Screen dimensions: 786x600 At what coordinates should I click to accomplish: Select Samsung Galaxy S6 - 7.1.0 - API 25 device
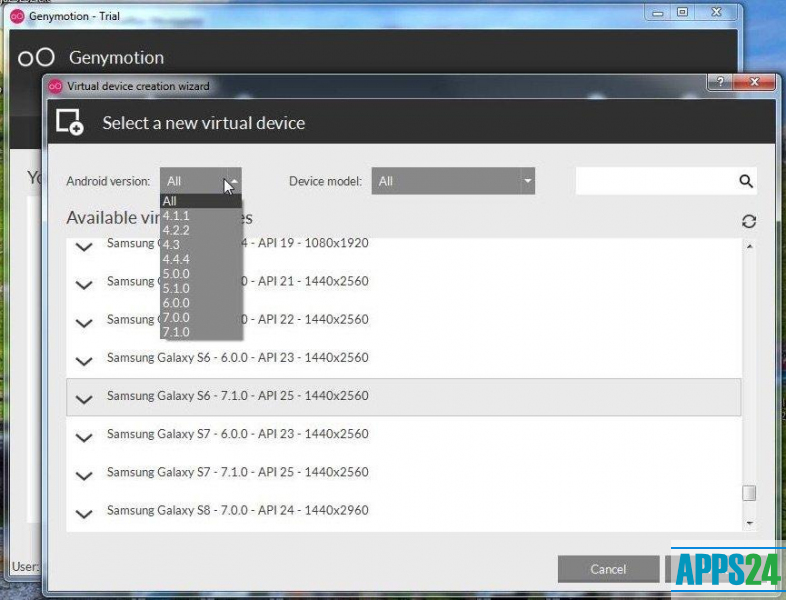[404, 396]
